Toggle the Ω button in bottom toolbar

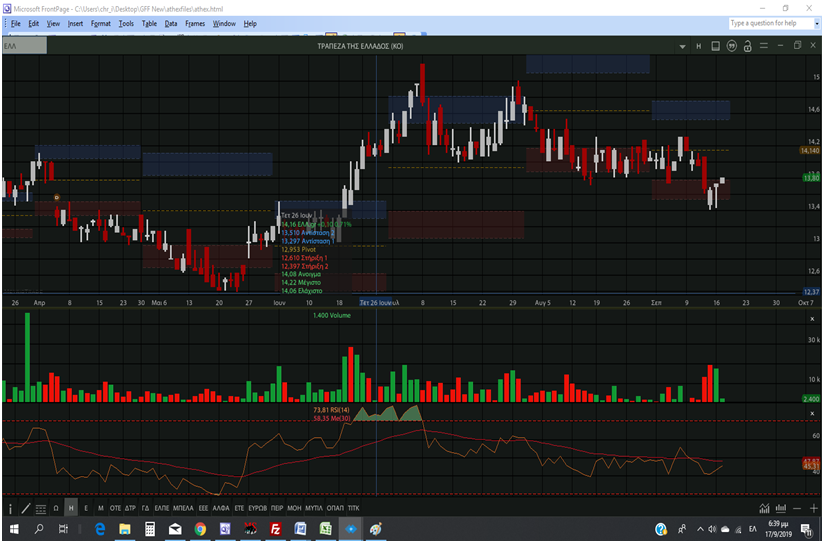pyautogui.click(x=56, y=508)
